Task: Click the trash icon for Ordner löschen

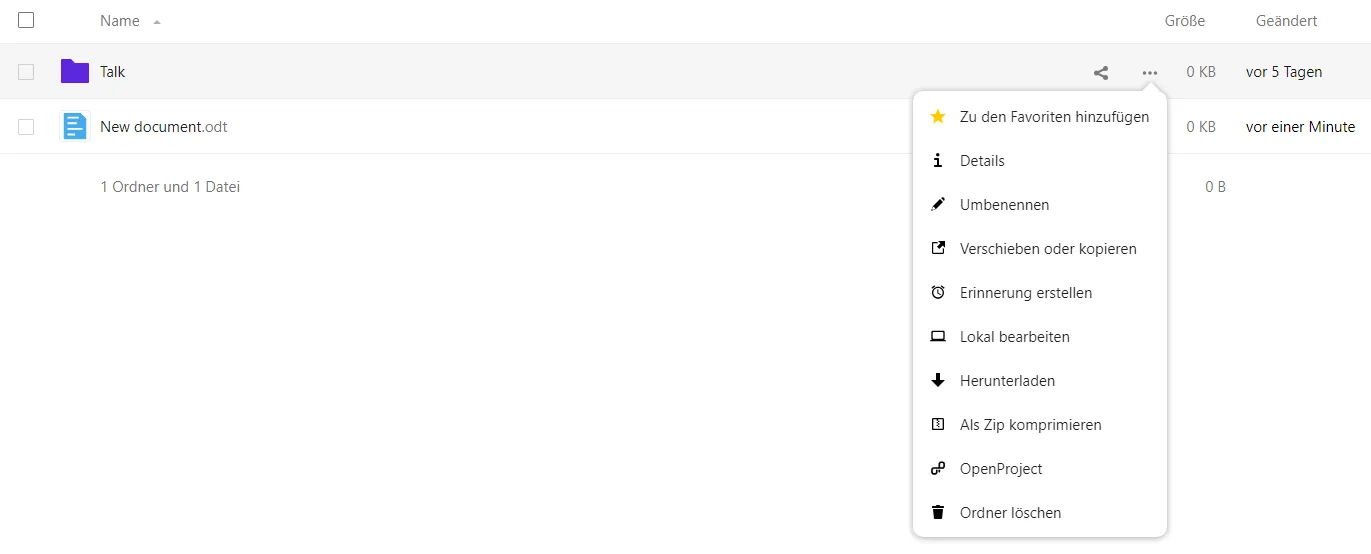Action: [x=937, y=513]
